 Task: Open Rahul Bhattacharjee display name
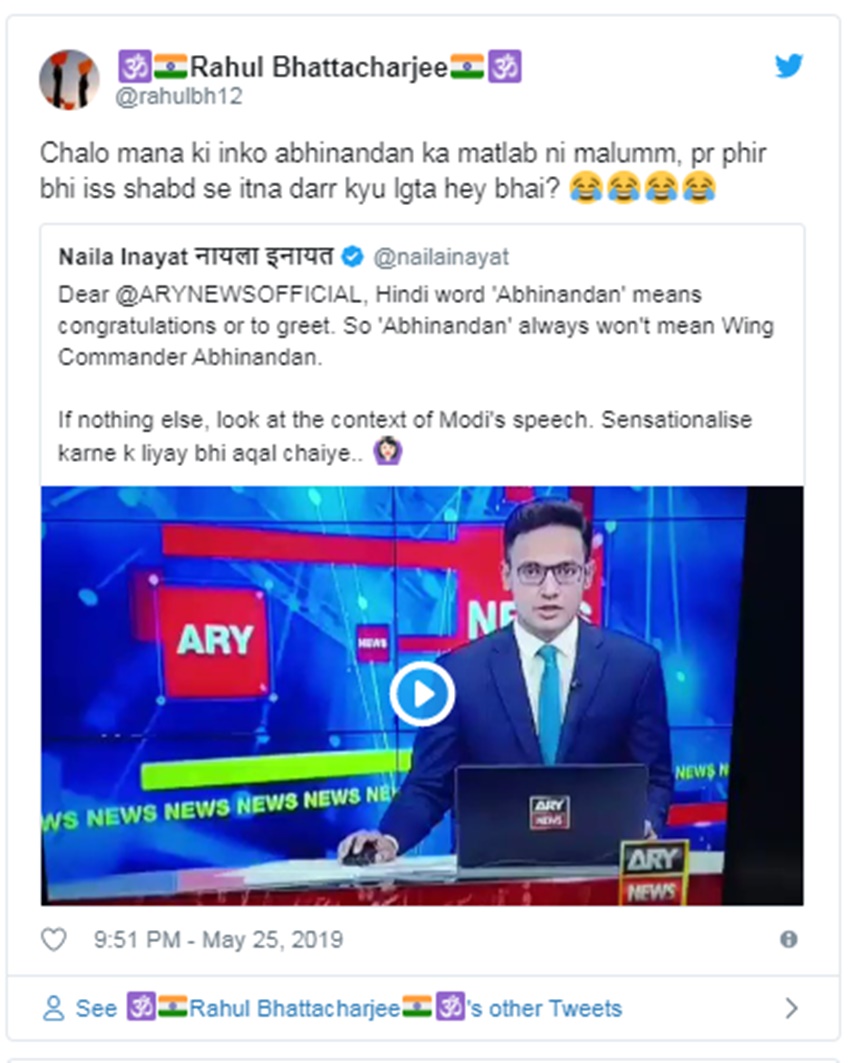point(320,67)
